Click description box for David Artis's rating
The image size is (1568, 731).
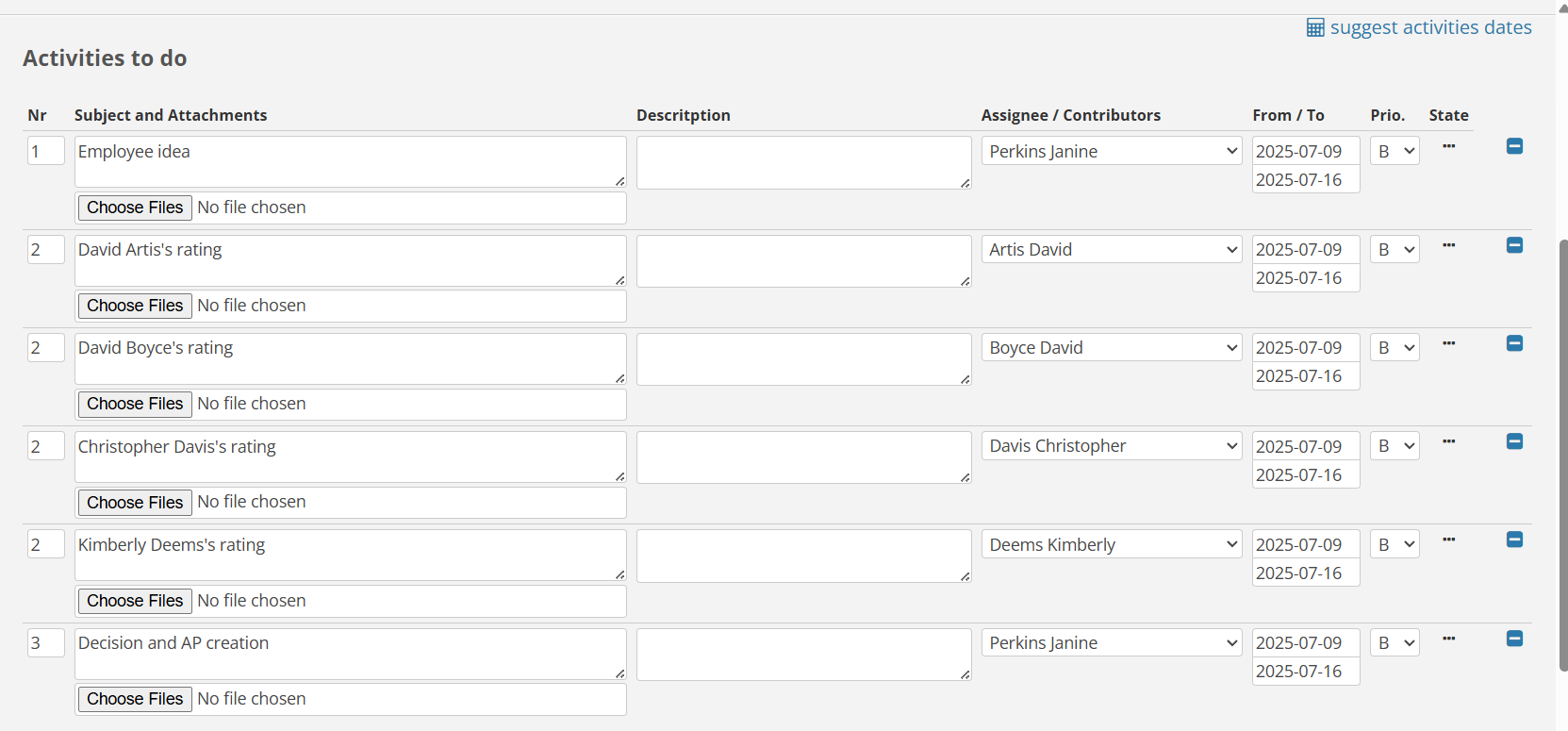[803, 260]
